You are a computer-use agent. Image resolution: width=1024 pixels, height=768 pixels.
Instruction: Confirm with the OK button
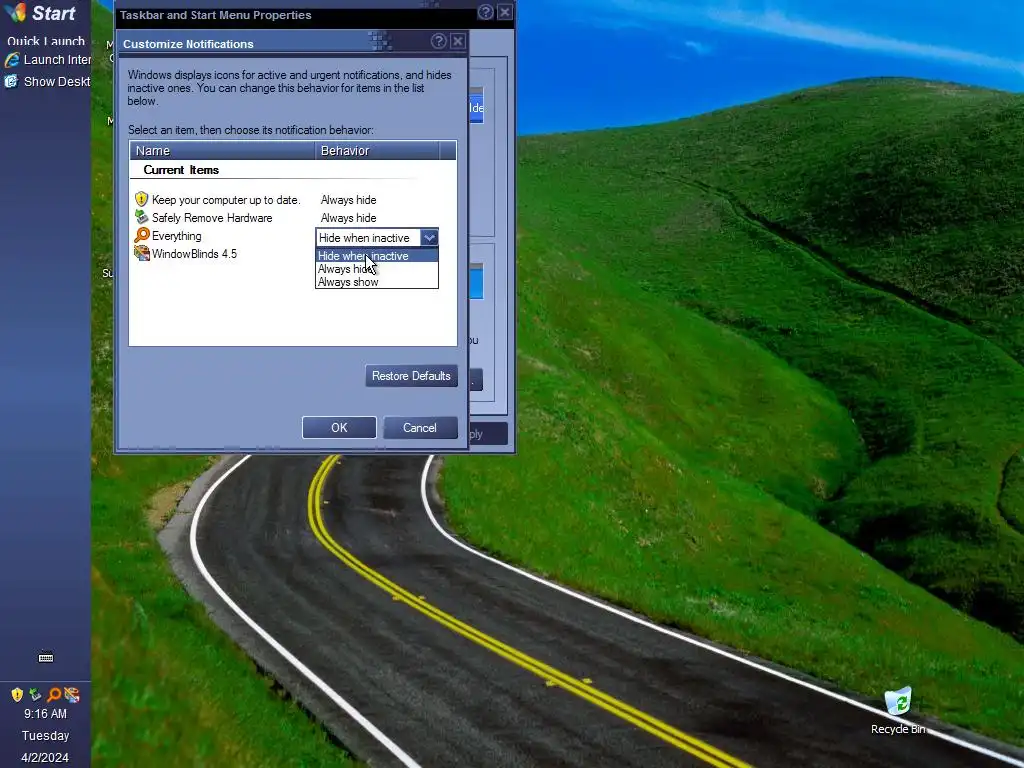pos(339,428)
